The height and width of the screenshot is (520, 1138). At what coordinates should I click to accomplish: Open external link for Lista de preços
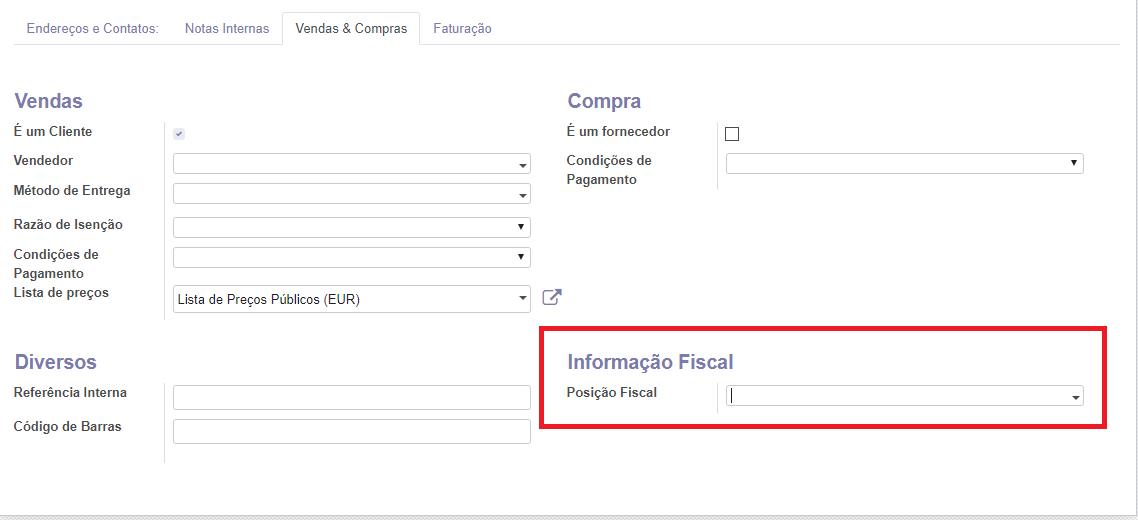[552, 297]
